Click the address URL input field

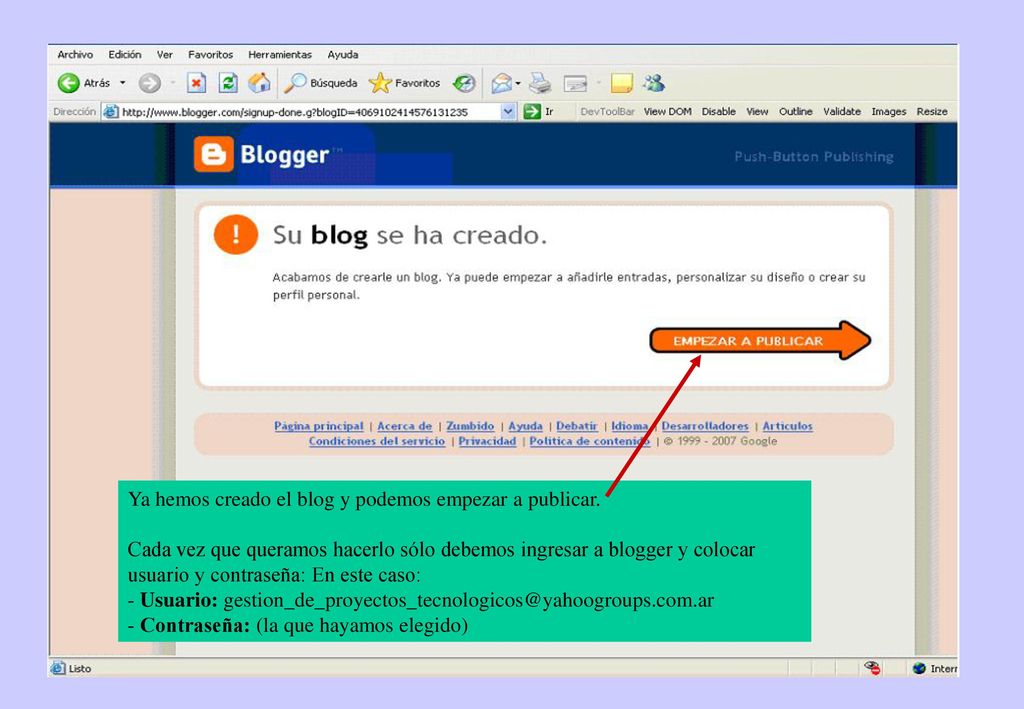point(310,112)
